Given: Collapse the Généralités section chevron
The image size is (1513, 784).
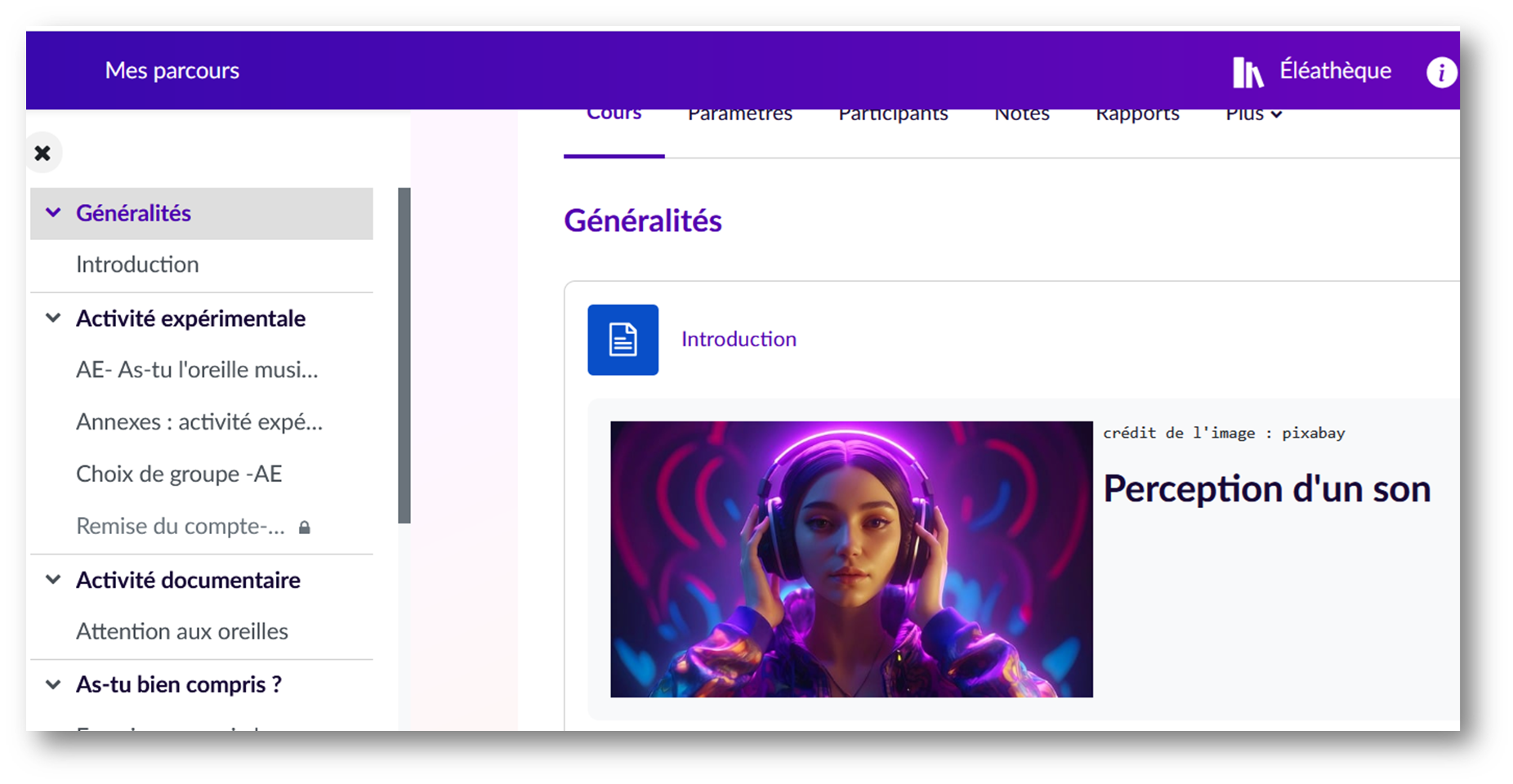Looking at the screenshot, I should click(53, 213).
